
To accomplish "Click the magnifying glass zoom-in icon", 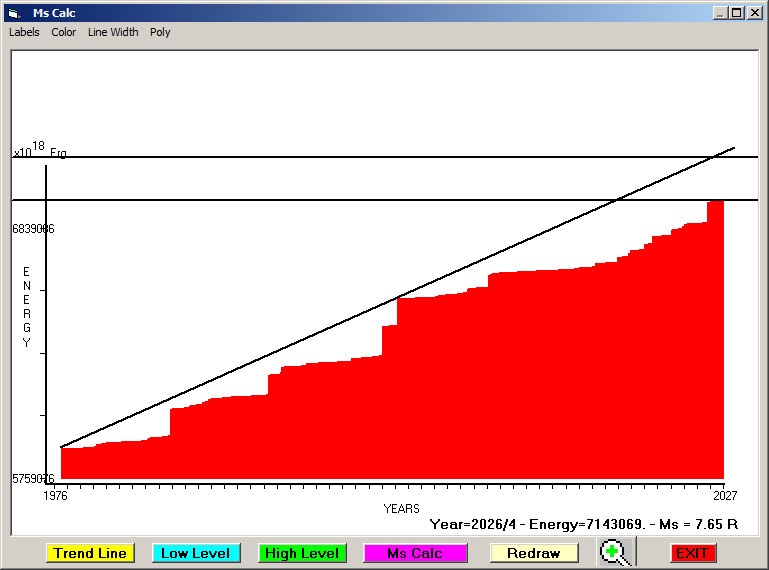I will [617, 552].
